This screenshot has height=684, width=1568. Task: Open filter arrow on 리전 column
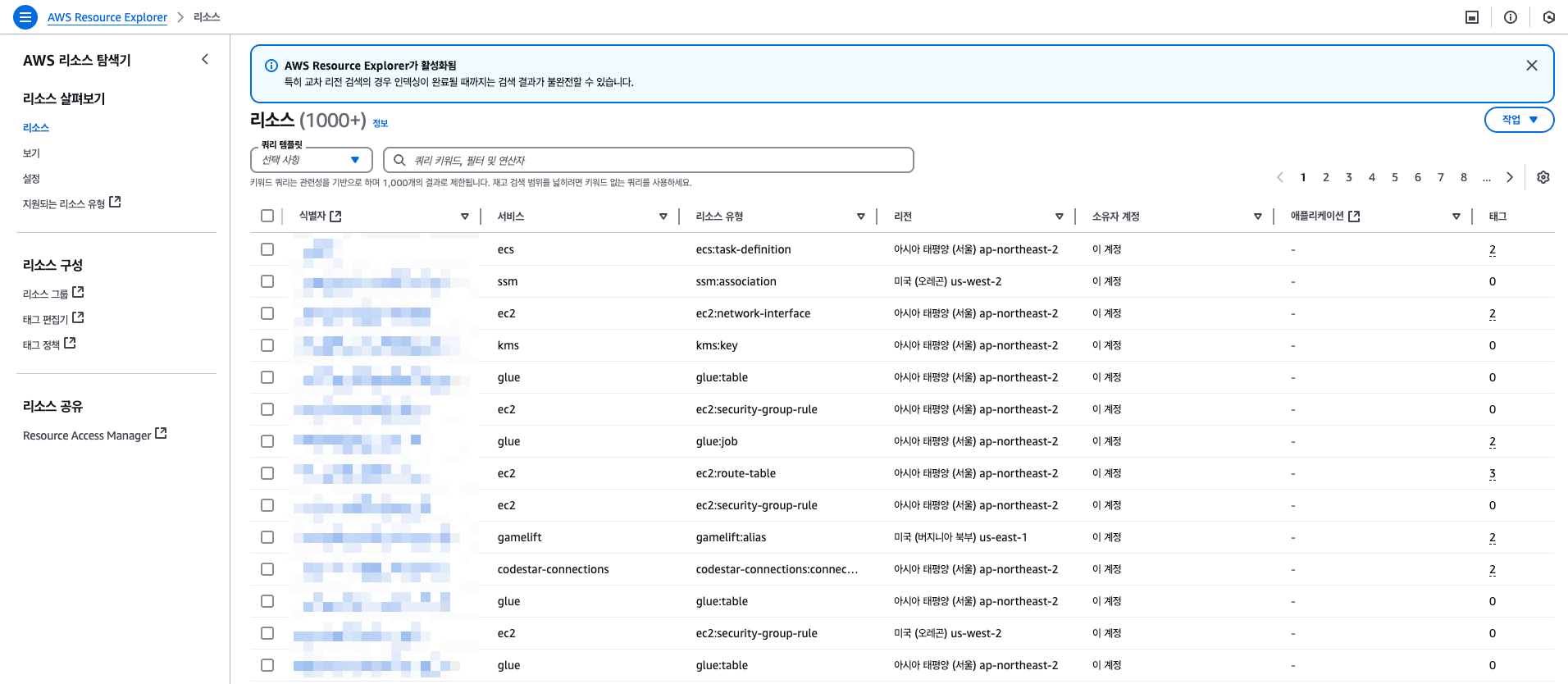(1060, 217)
